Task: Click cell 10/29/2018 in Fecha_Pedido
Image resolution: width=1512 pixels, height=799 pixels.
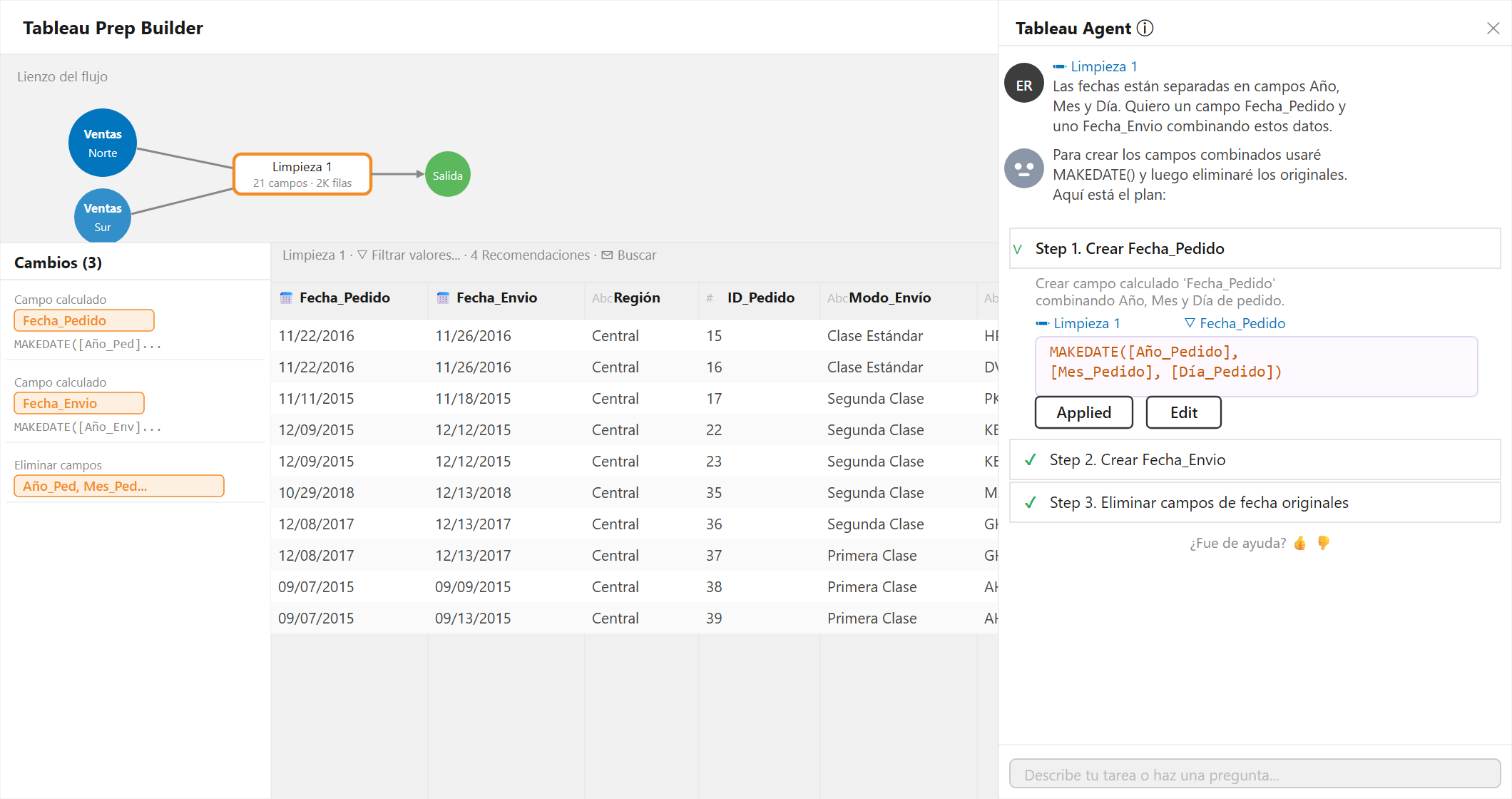Action: (316, 493)
